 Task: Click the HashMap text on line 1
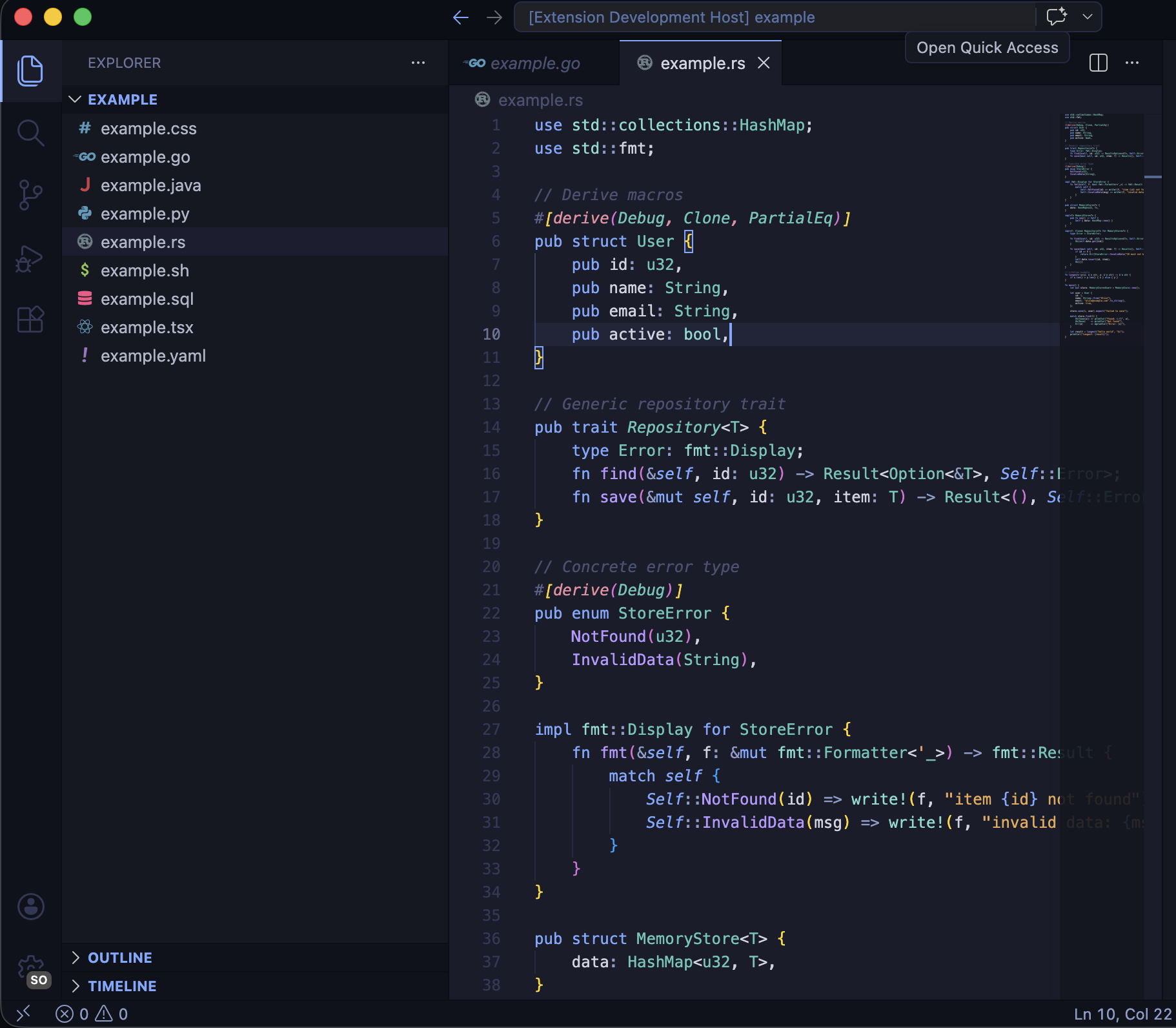pyautogui.click(x=772, y=125)
